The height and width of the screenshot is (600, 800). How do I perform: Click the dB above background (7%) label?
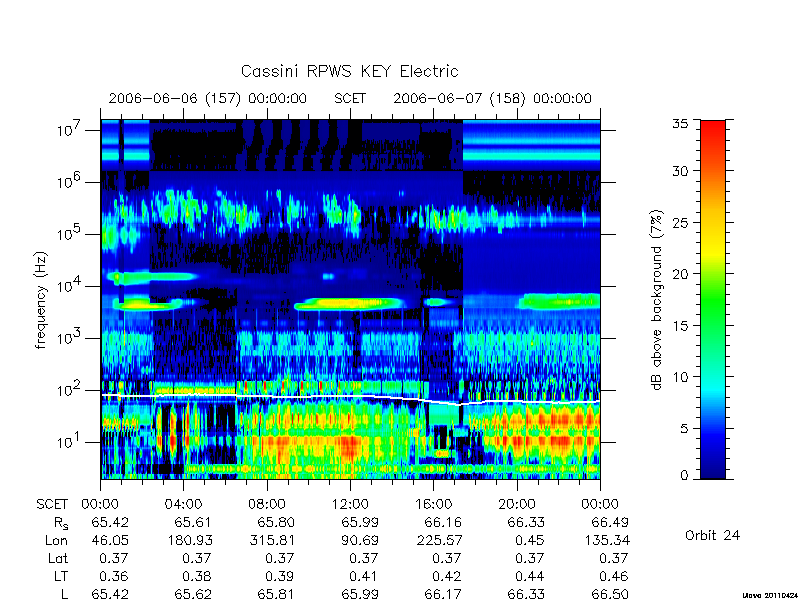coord(658,300)
